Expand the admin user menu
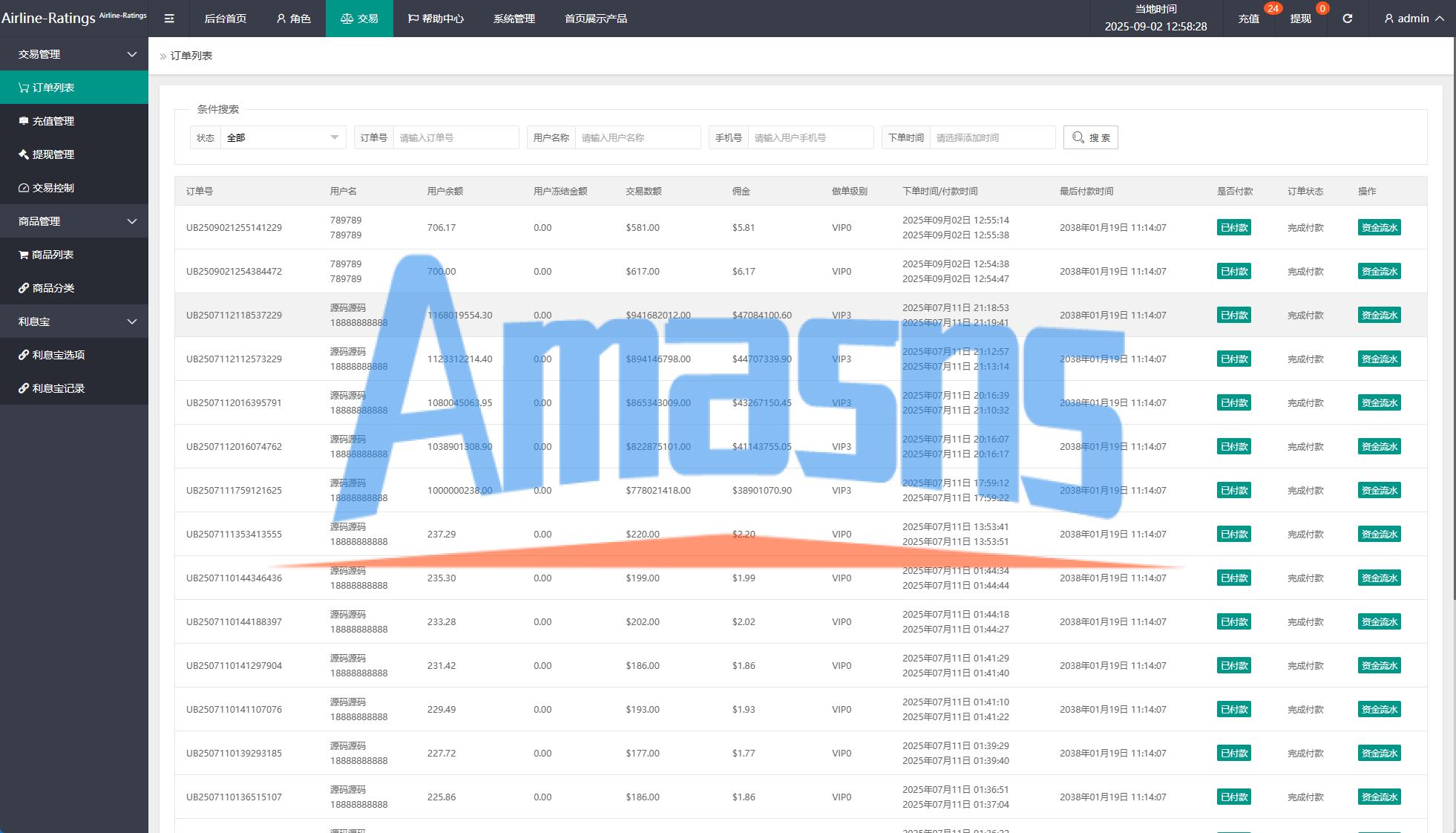 point(1414,19)
